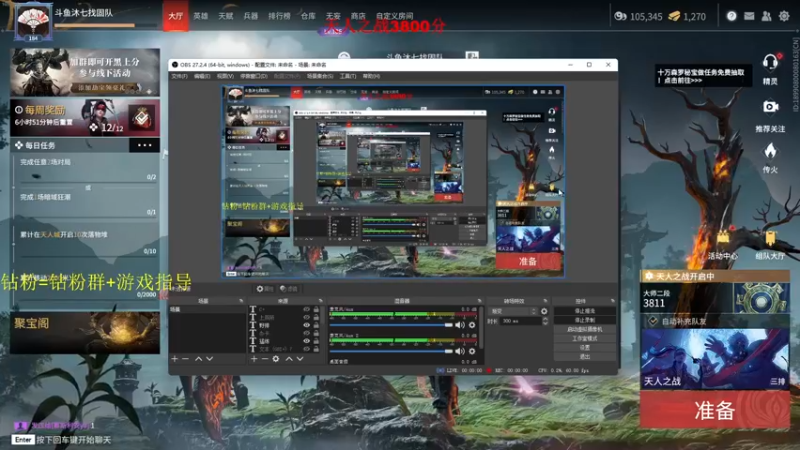Open OBS 工具(T) menu
800x450 pixels.
348,76
